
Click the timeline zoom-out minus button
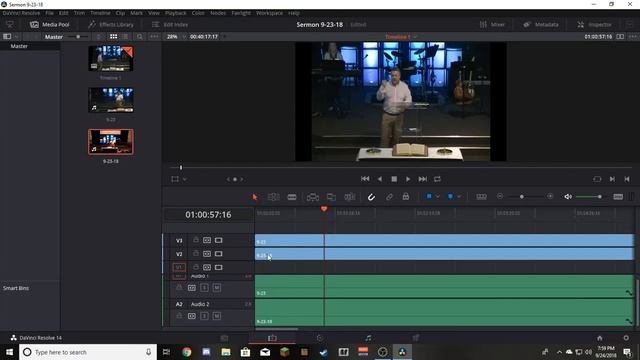pos(500,197)
